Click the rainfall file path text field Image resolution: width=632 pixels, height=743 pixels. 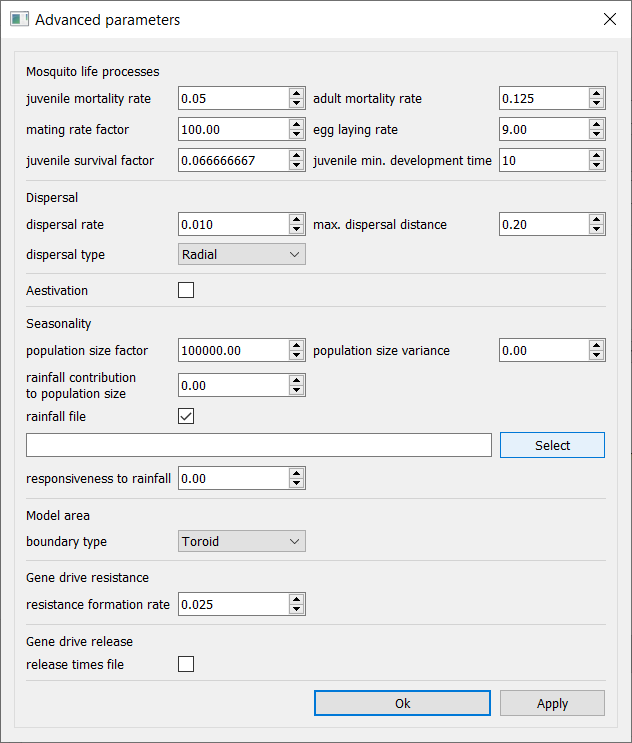coord(259,445)
